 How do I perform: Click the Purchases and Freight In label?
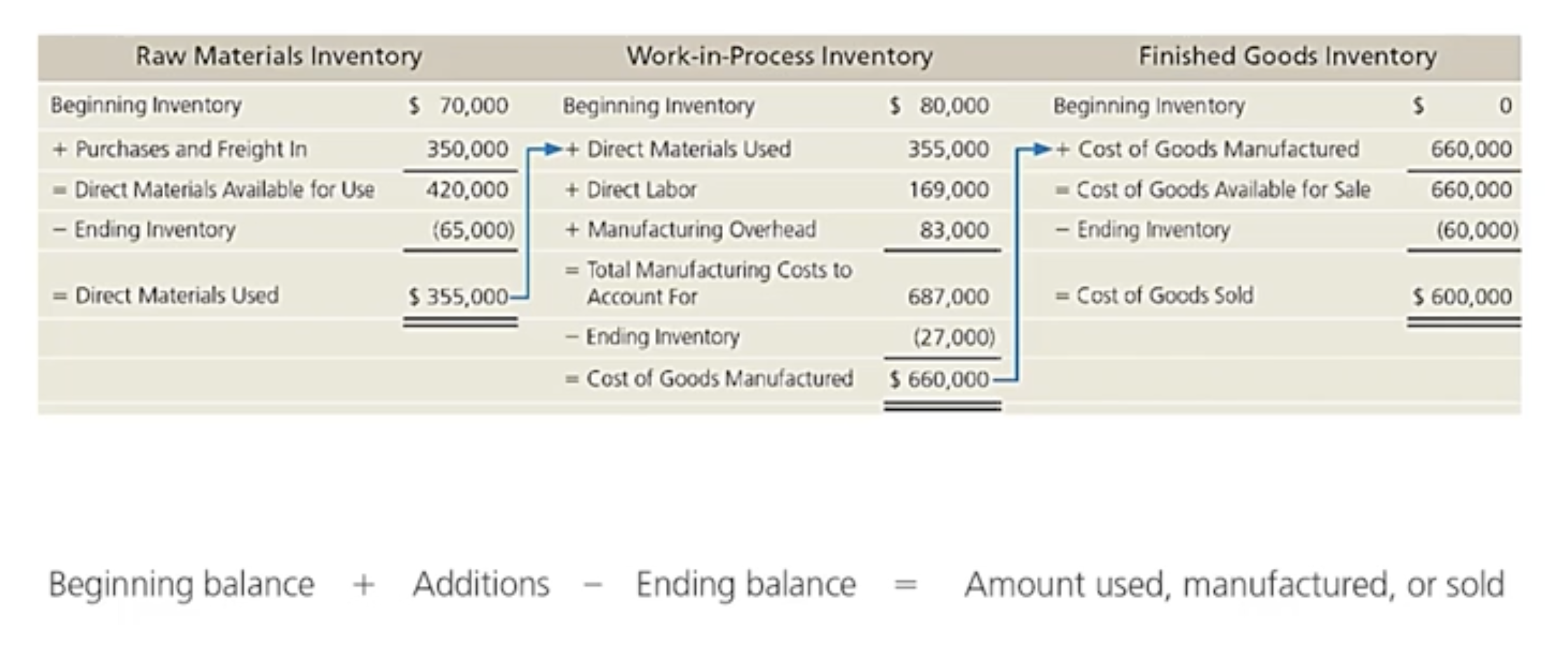click(x=191, y=150)
